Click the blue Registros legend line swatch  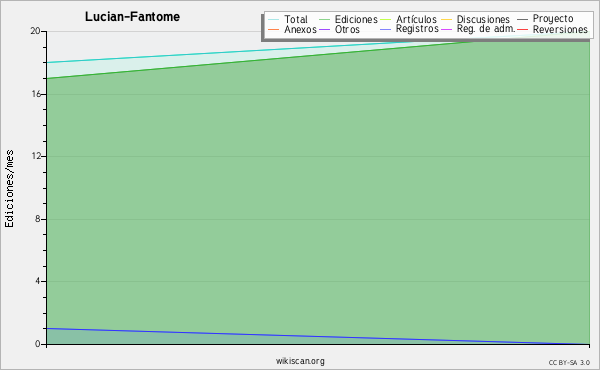coord(385,29)
